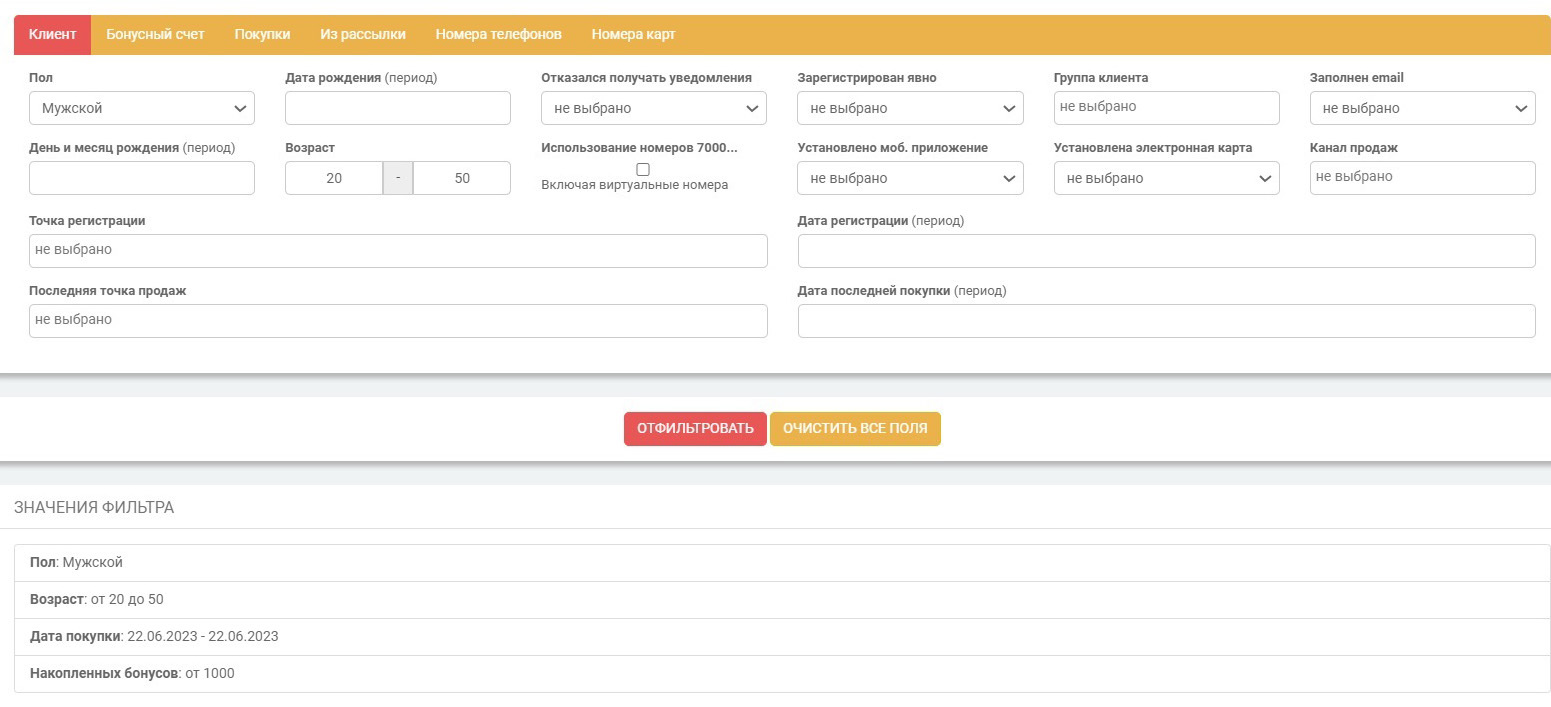
Task: Select the Пол: Мужской filter value row
Action: click(782, 563)
